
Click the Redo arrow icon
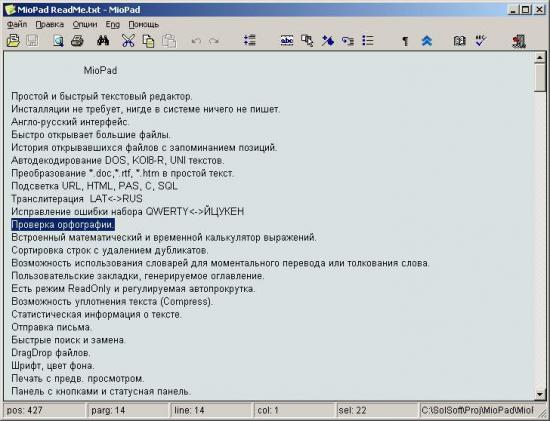tap(214, 41)
